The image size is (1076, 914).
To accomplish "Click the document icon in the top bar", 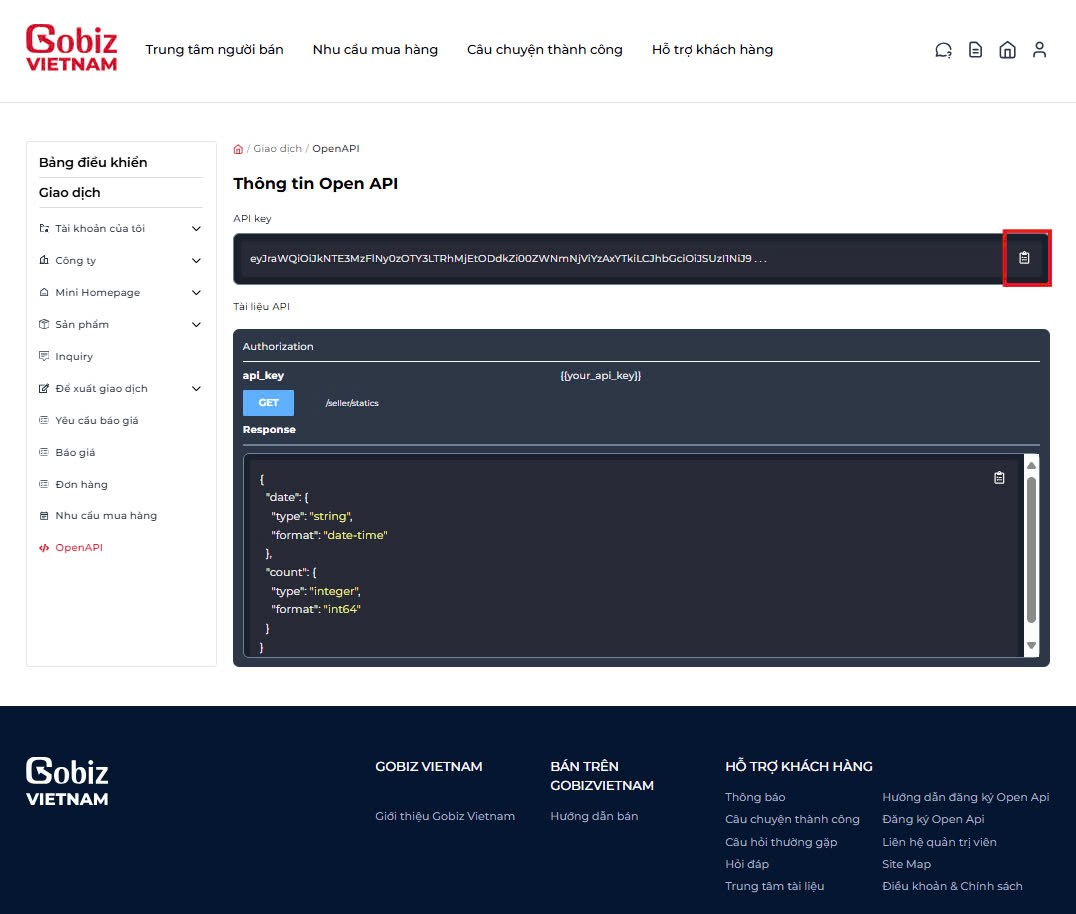I will 975,49.
